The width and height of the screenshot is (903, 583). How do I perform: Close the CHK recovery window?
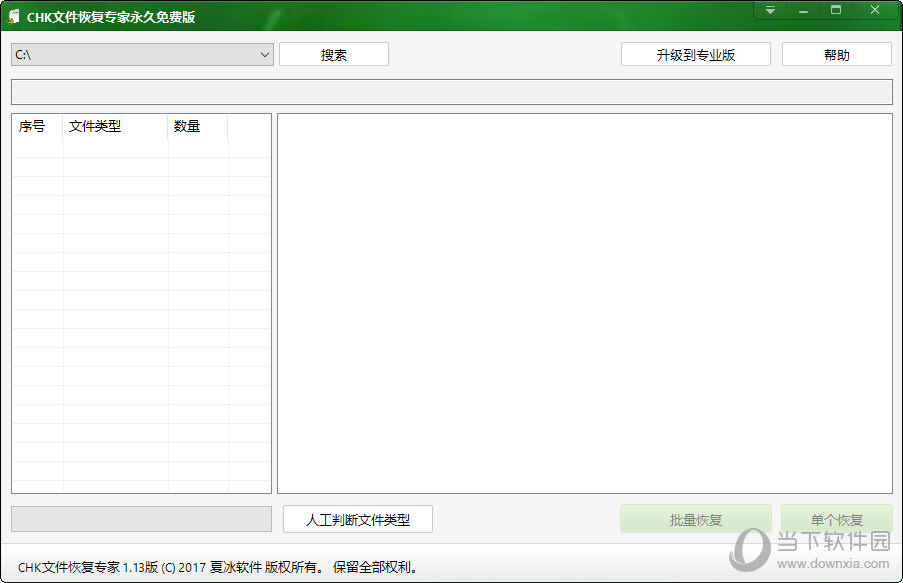point(875,10)
